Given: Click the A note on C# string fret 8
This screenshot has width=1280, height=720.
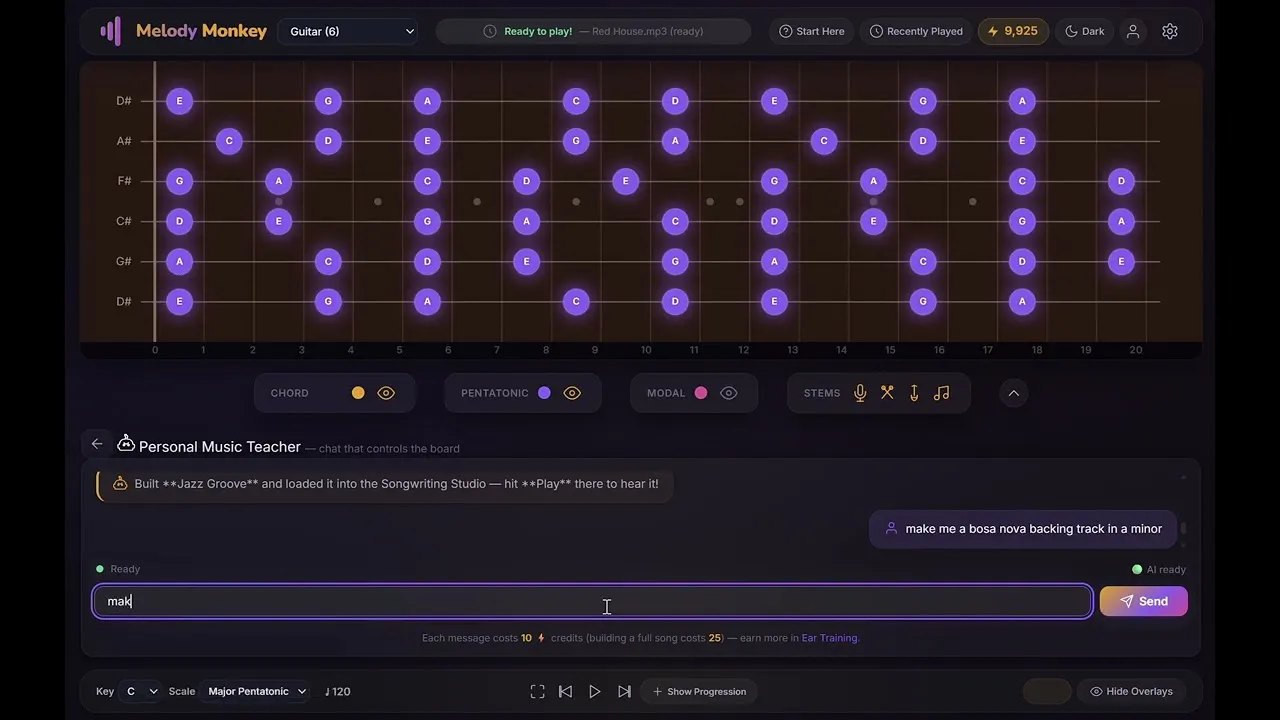Looking at the screenshot, I should coord(526,221).
